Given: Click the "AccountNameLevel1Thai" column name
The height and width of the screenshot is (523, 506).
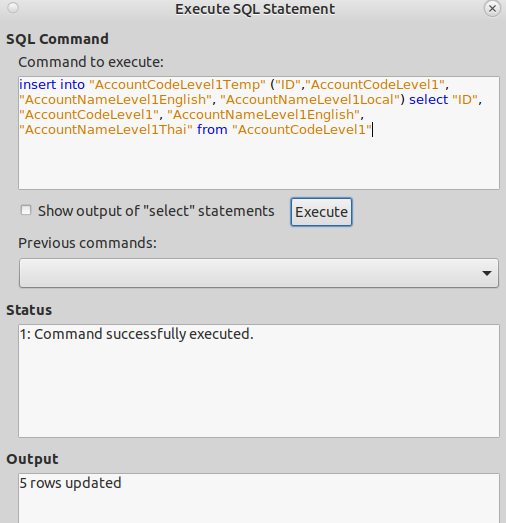Looking at the screenshot, I should [106, 129].
